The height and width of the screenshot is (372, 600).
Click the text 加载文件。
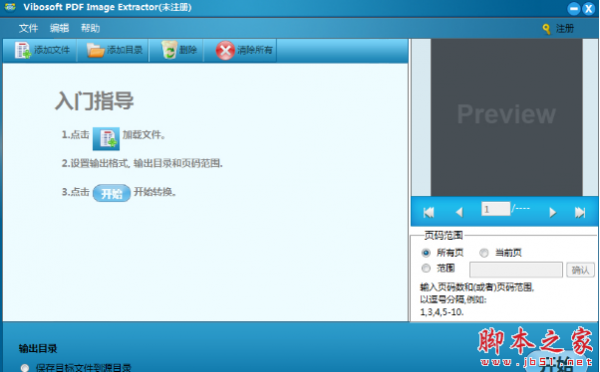(x=143, y=135)
